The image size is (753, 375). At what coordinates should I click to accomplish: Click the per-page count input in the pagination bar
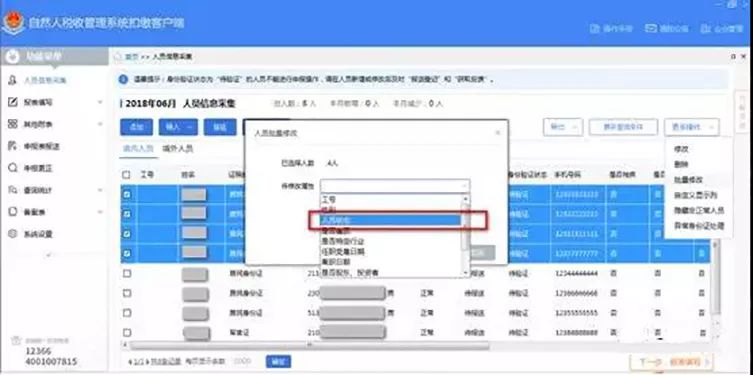(242, 362)
